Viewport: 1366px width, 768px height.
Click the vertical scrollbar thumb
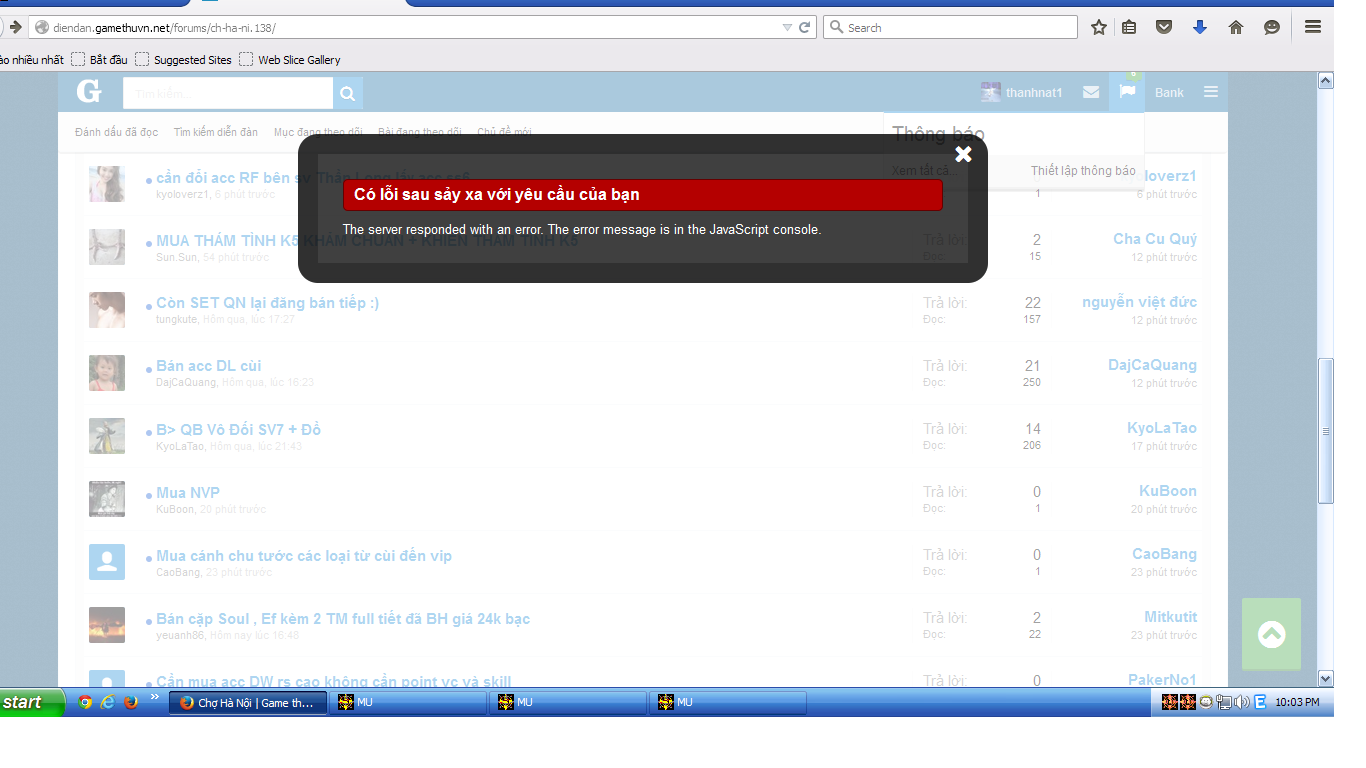(x=1326, y=431)
